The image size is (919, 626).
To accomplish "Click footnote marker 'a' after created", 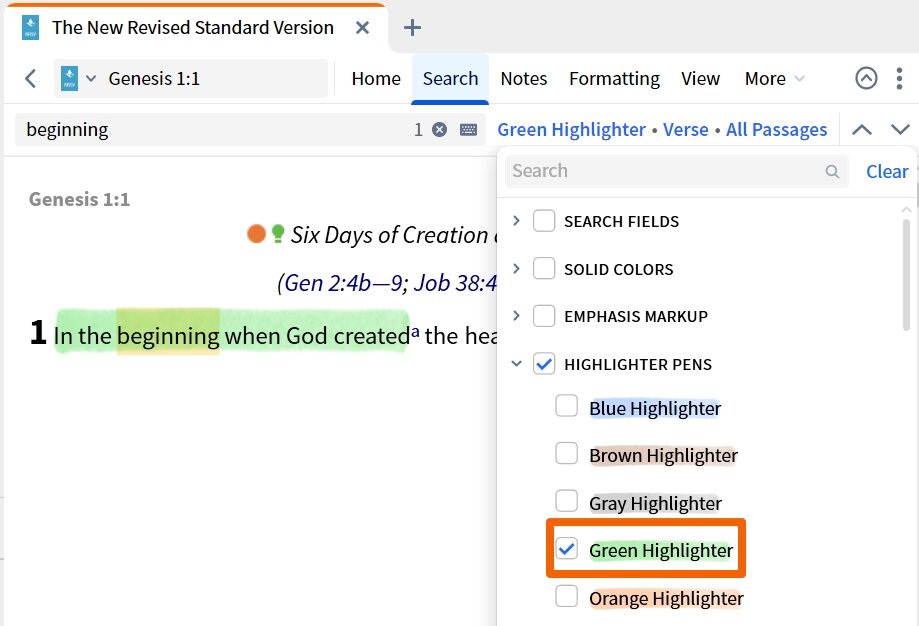I will tap(415, 332).
